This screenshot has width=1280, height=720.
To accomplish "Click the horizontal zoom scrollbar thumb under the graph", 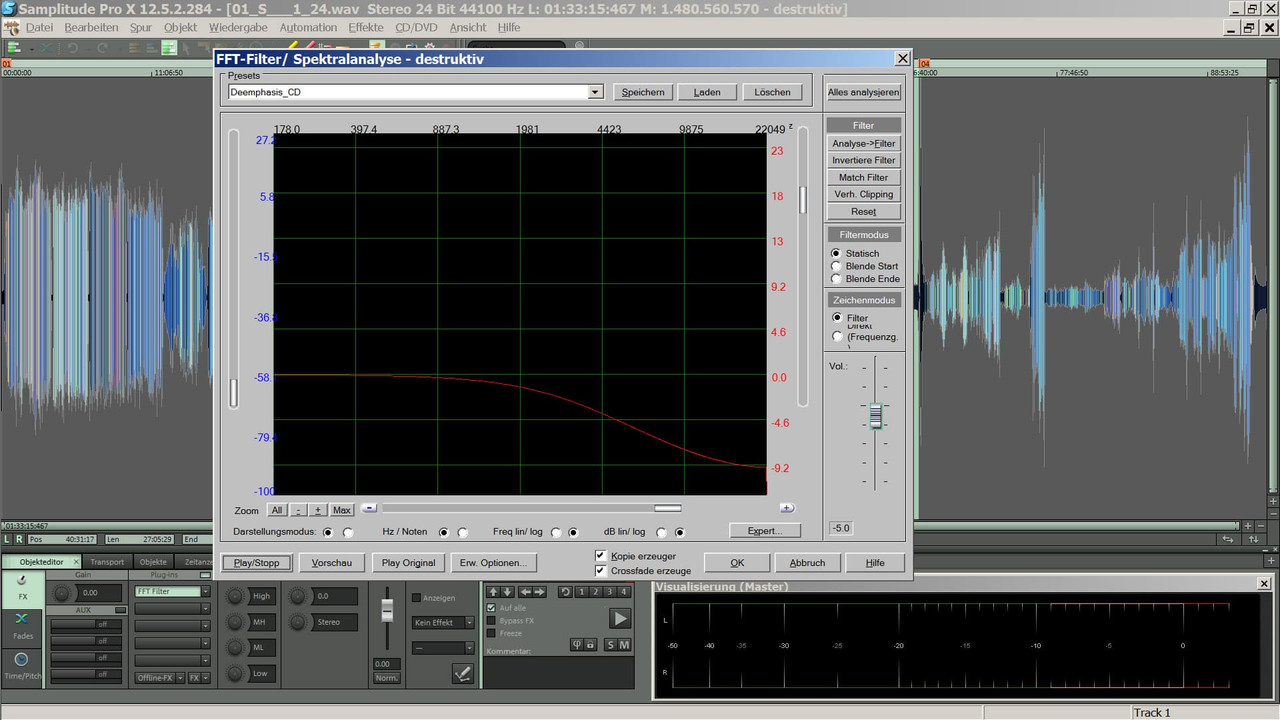I will [667, 508].
